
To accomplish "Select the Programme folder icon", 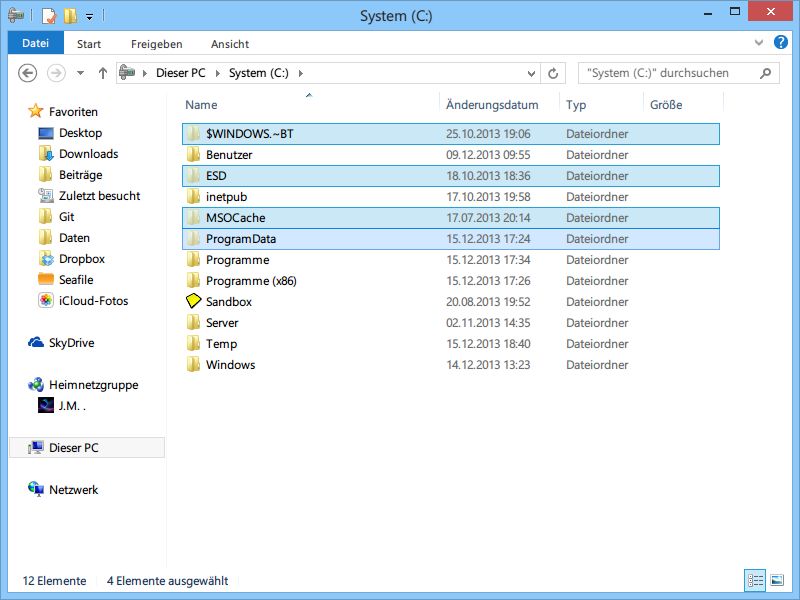I will 193,260.
